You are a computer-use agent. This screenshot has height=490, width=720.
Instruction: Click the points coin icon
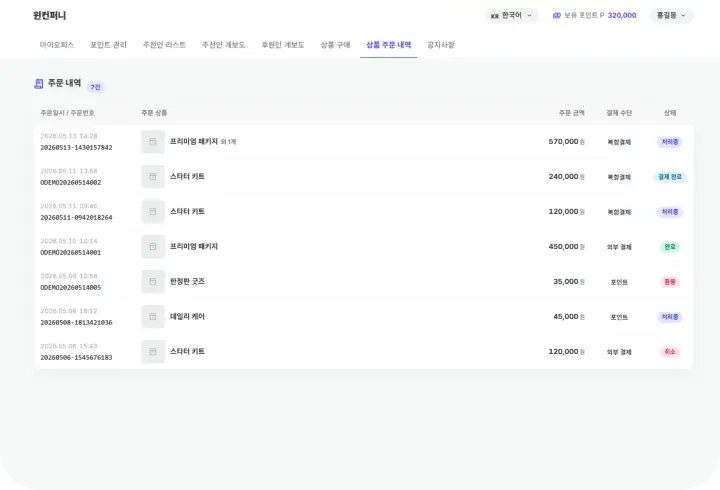(x=557, y=16)
